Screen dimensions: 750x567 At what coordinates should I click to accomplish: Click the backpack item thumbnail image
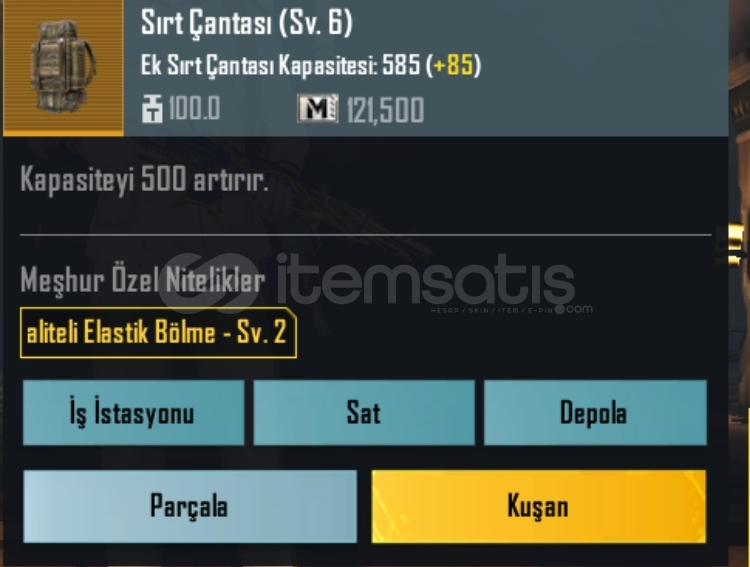tap(63, 67)
